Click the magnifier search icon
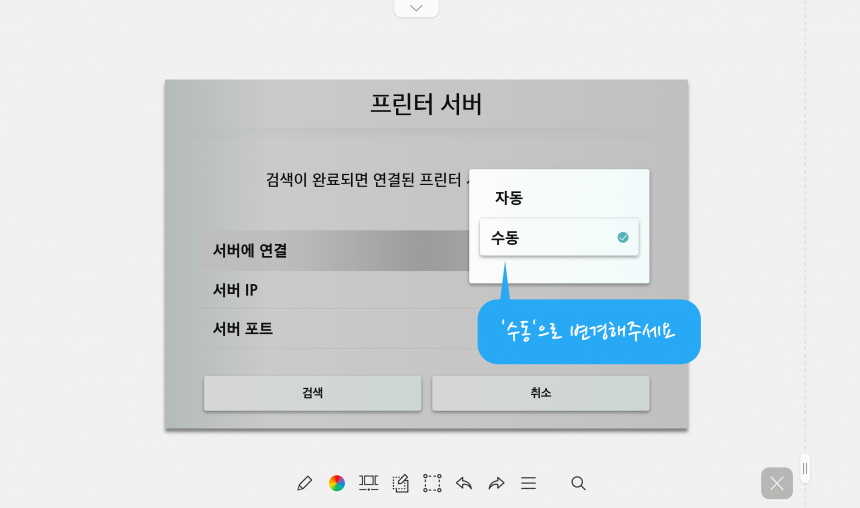This screenshot has width=860, height=508. tap(578, 483)
